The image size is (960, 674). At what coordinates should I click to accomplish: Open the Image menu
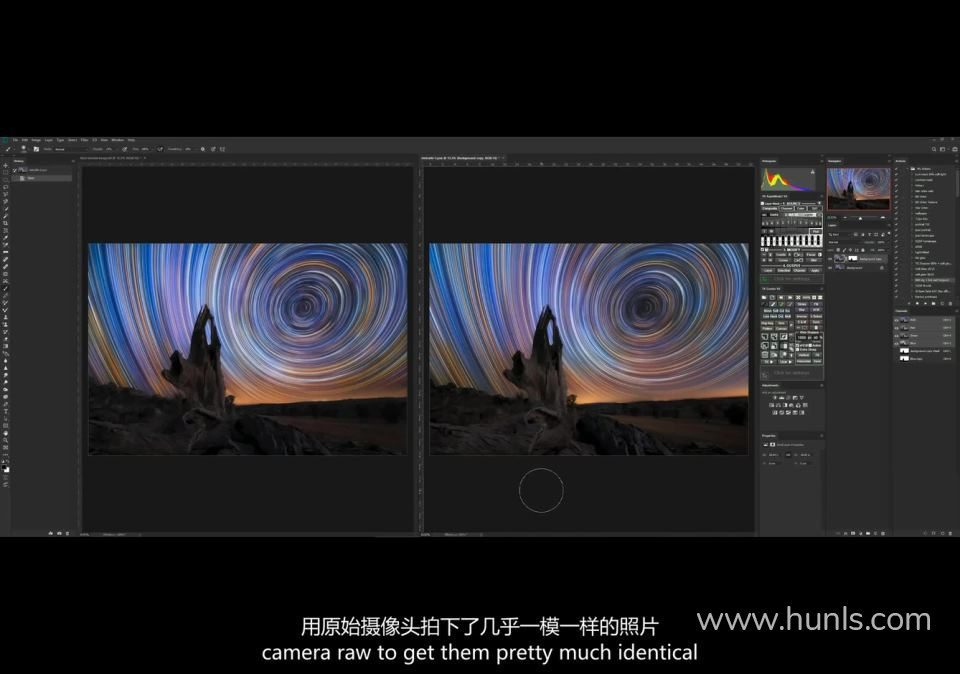coord(36,140)
